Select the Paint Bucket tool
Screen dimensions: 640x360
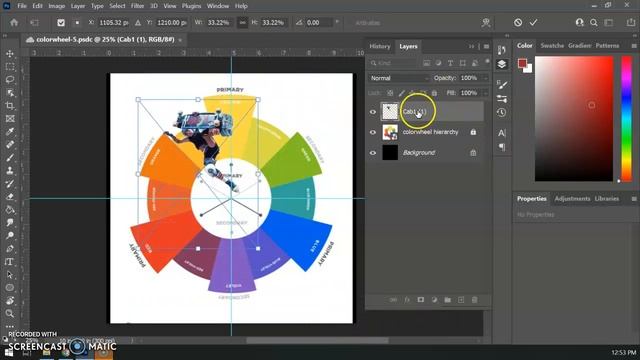[x=10, y=210]
